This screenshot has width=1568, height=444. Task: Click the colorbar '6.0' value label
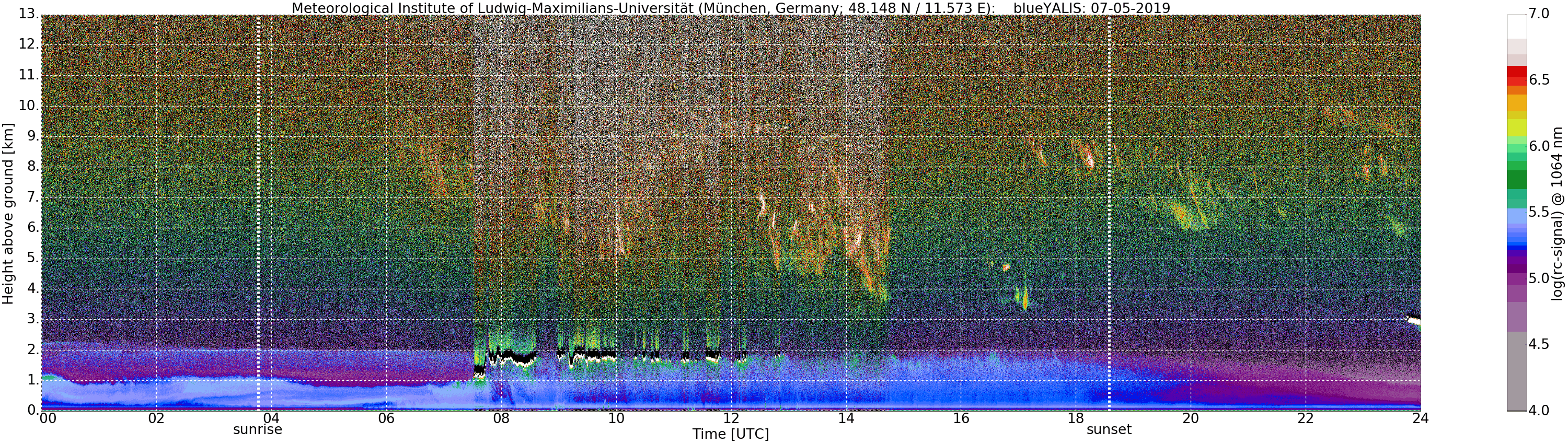[1539, 147]
